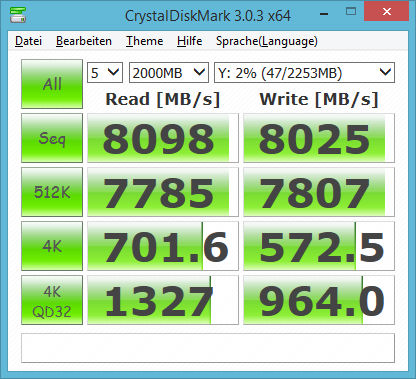Start the 4K benchmark test

(52, 246)
